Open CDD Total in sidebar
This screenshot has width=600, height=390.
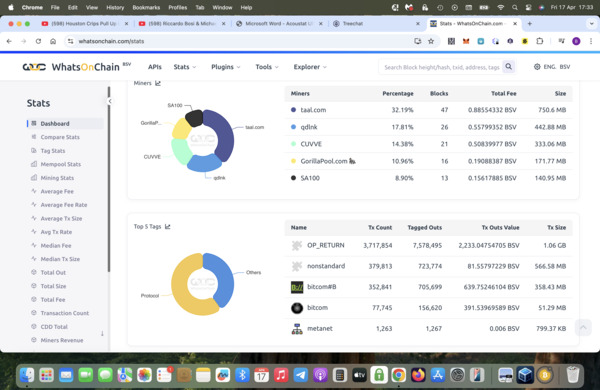54,327
